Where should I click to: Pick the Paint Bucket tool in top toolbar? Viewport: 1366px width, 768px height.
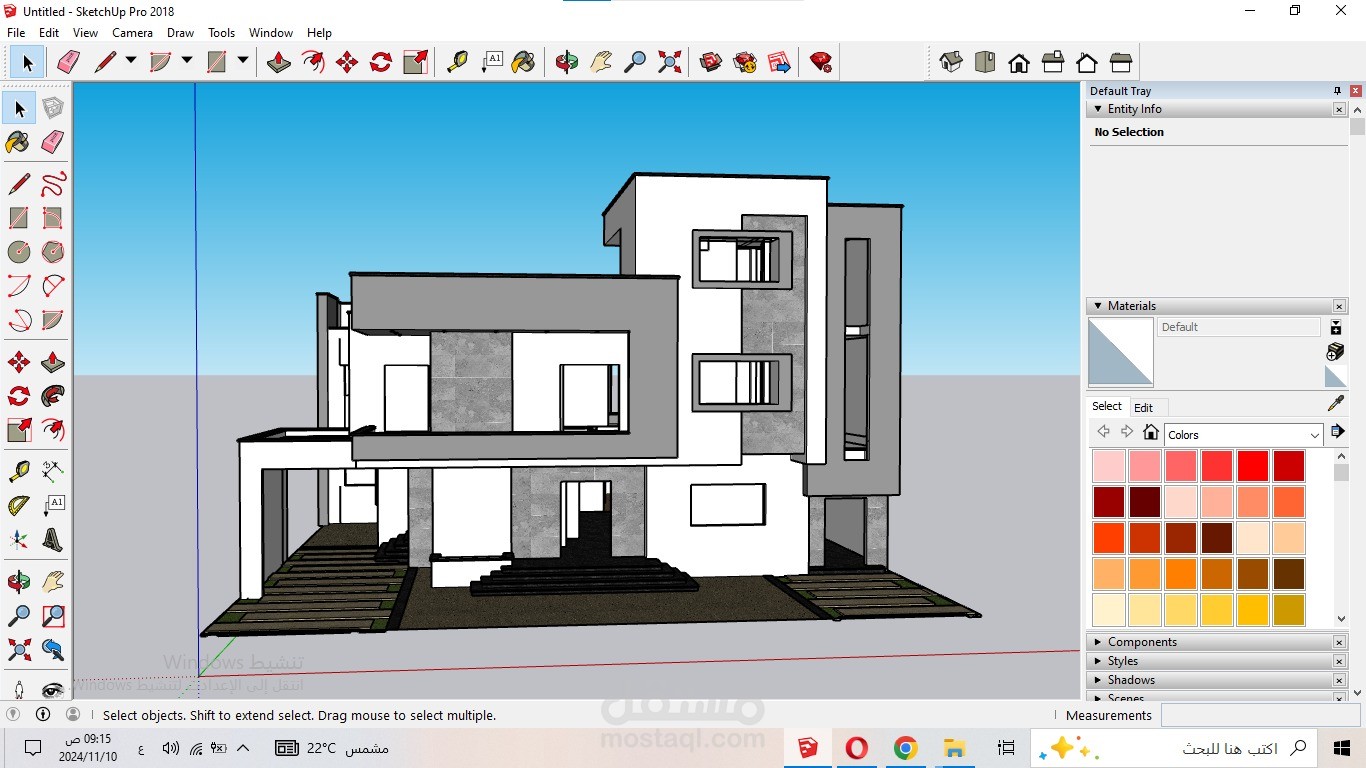[523, 62]
